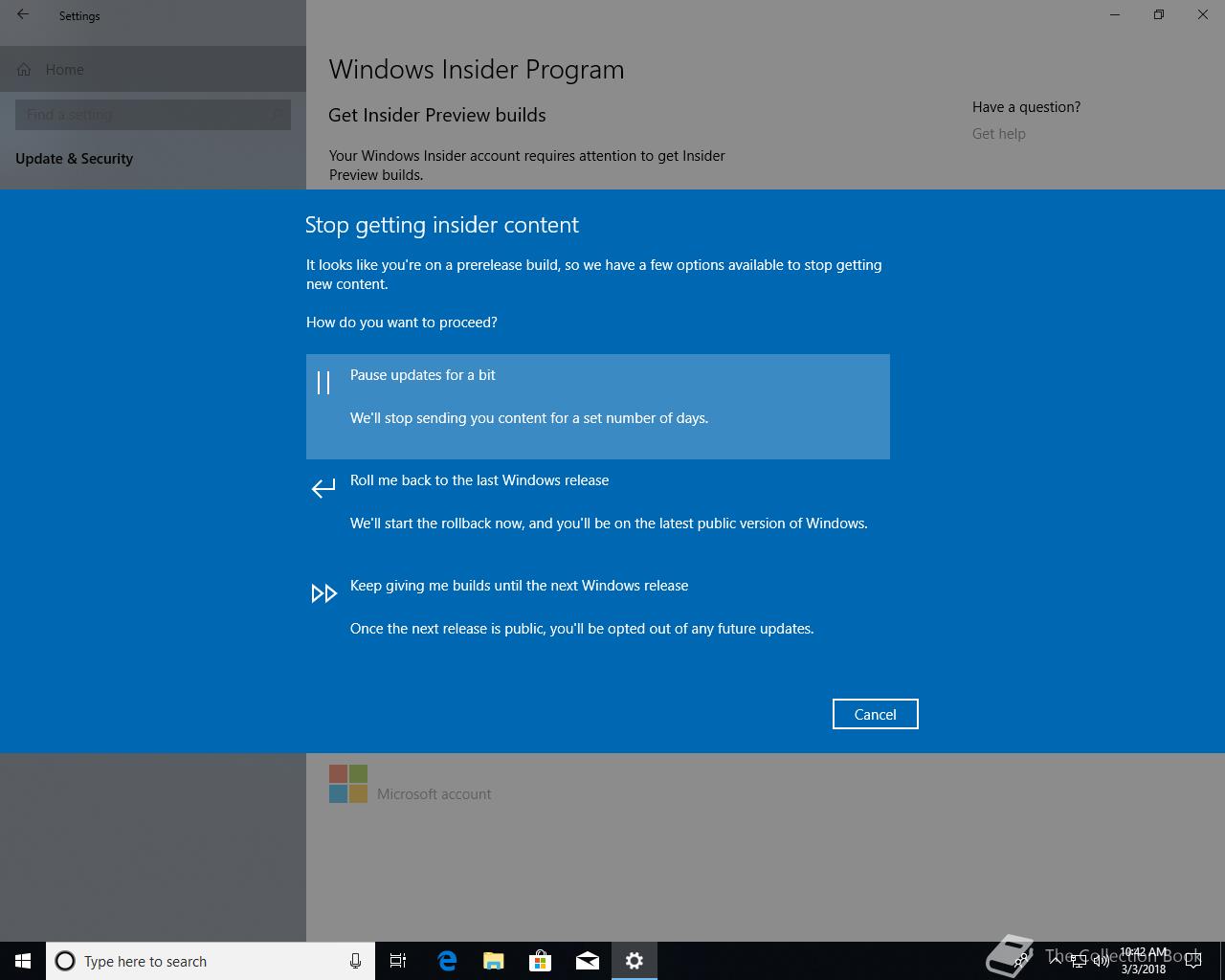Image resolution: width=1225 pixels, height=980 pixels.
Task: Minimize the Settings window
Action: click(x=1115, y=14)
